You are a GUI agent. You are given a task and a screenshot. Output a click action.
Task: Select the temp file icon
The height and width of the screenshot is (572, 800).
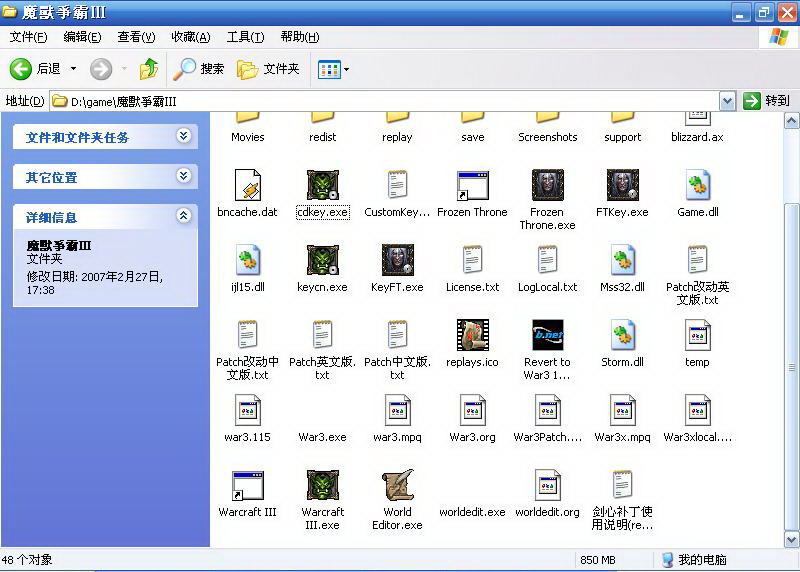tap(697, 335)
